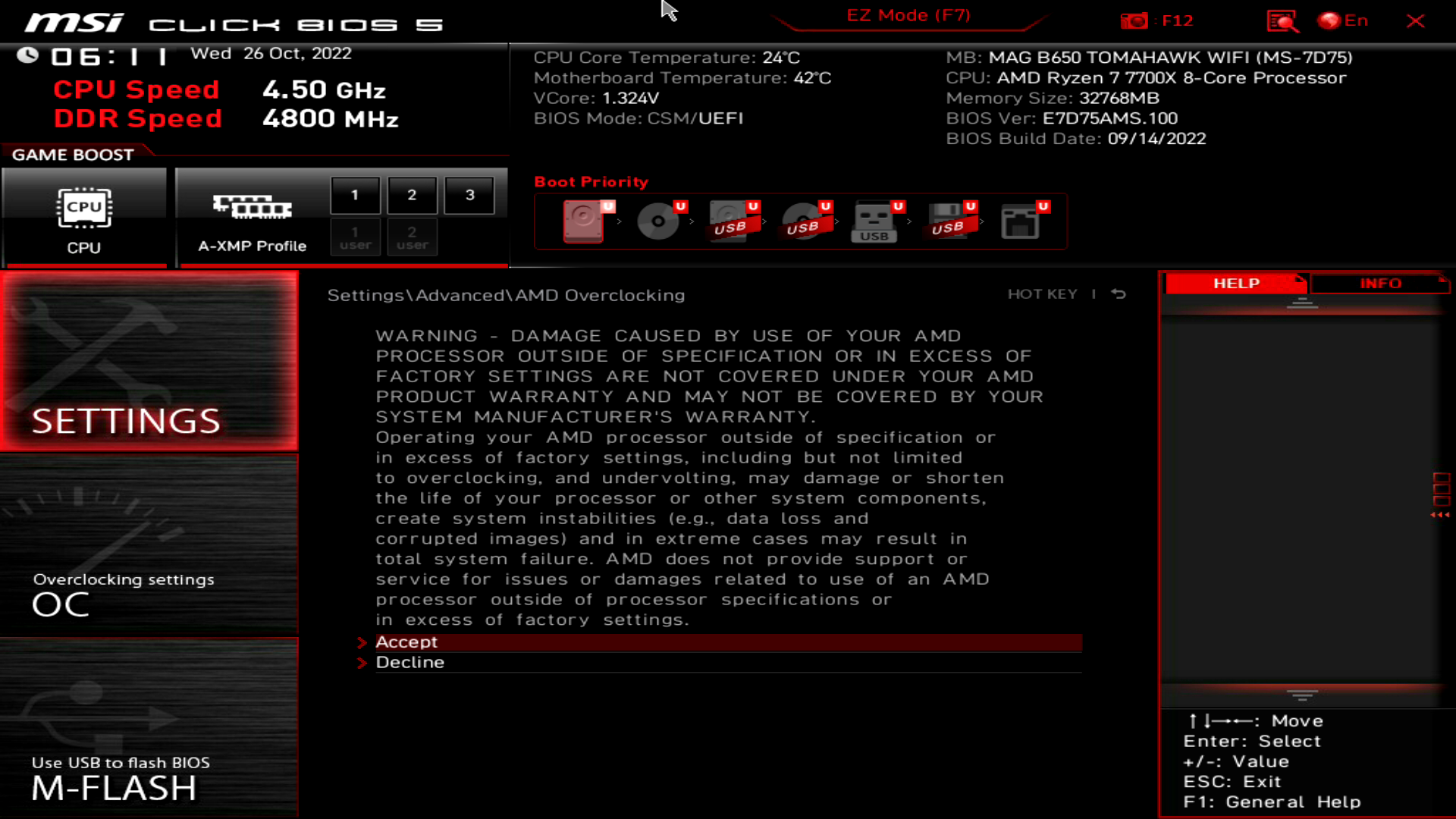
Task: Toggle between EZ Mode and Advanced mode
Action: click(x=908, y=15)
